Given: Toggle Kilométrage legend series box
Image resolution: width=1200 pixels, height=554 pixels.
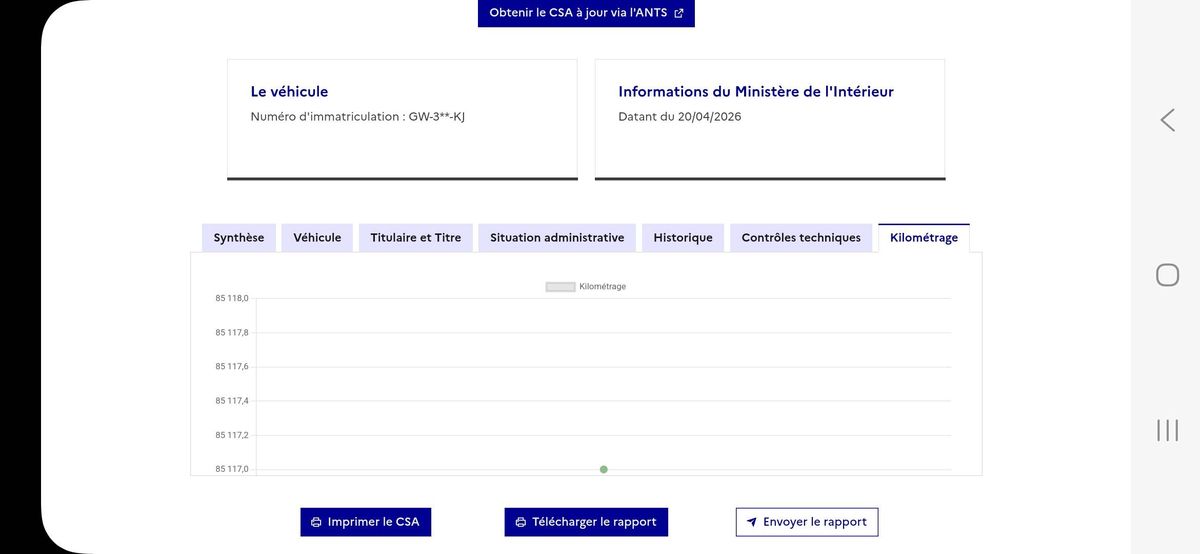Looking at the screenshot, I should point(560,287).
